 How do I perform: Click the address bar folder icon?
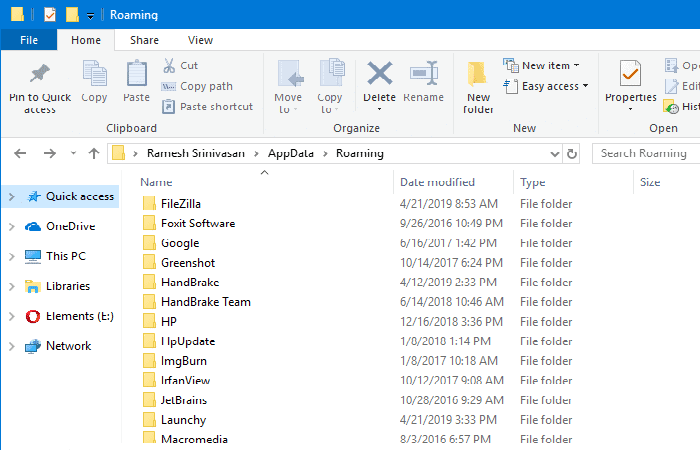pos(118,153)
